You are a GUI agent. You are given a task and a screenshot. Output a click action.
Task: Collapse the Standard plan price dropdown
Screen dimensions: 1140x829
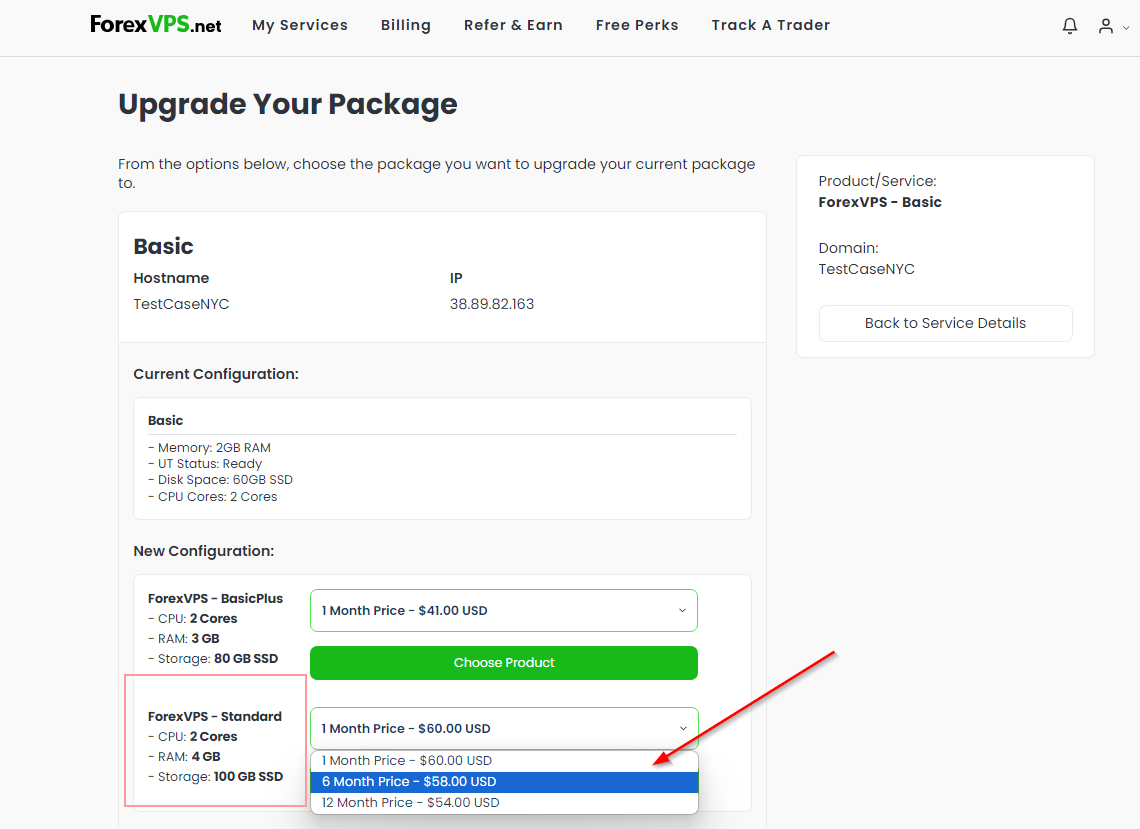504,728
